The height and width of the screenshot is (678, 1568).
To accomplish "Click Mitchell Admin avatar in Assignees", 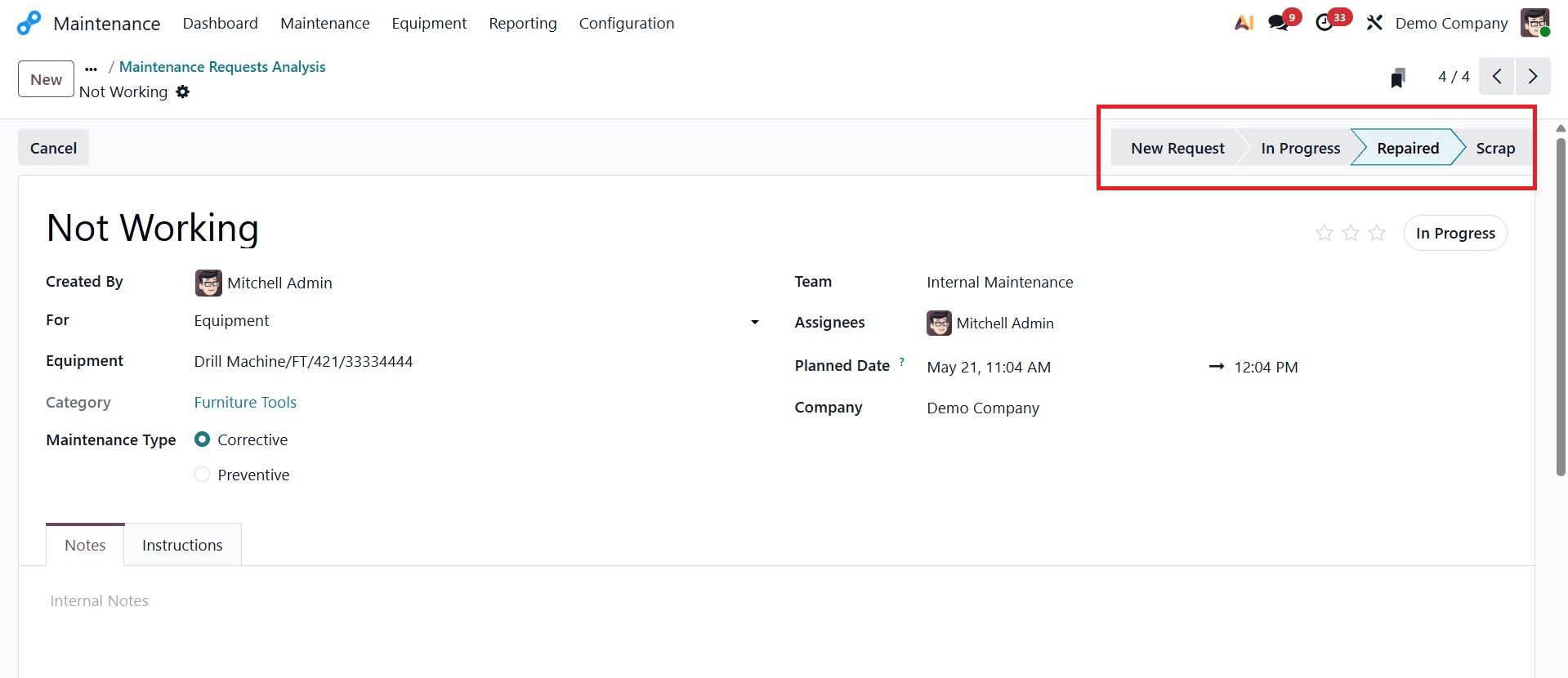I will pos(939,323).
